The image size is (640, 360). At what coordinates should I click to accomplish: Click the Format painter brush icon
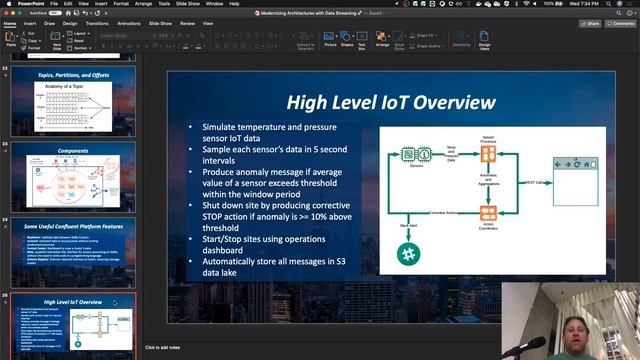point(24,48)
